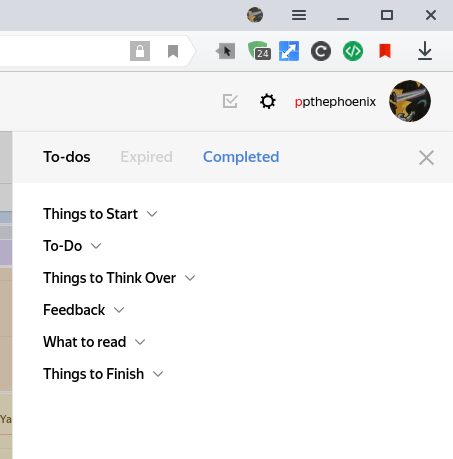Expand the Things to Start list
453x459 pixels.
pos(100,214)
